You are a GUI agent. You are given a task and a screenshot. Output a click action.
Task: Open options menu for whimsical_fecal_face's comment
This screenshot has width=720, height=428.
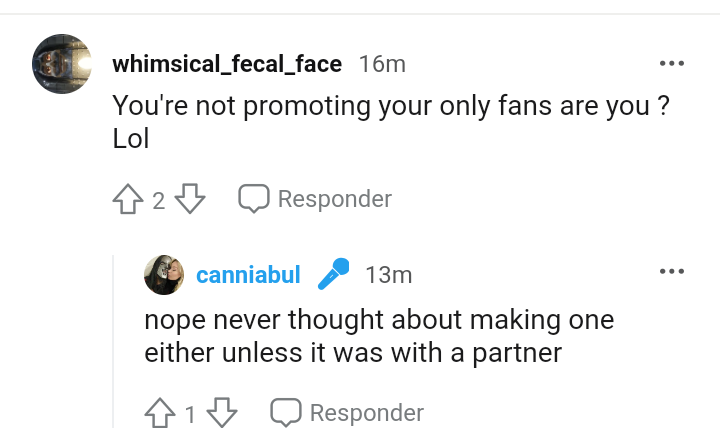671,64
